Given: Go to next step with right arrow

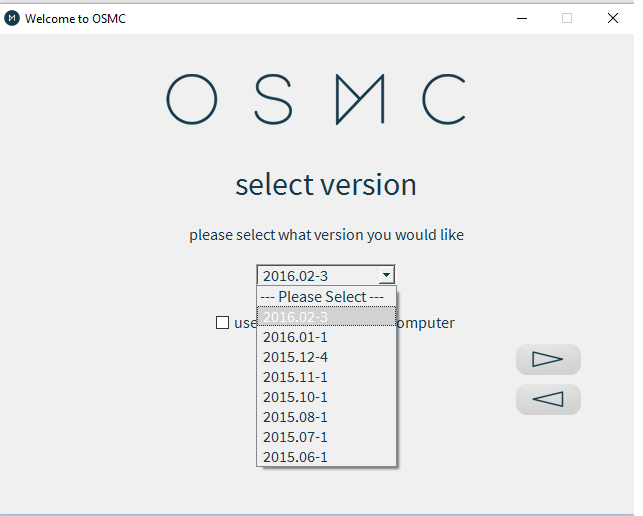Looking at the screenshot, I should 548,359.
